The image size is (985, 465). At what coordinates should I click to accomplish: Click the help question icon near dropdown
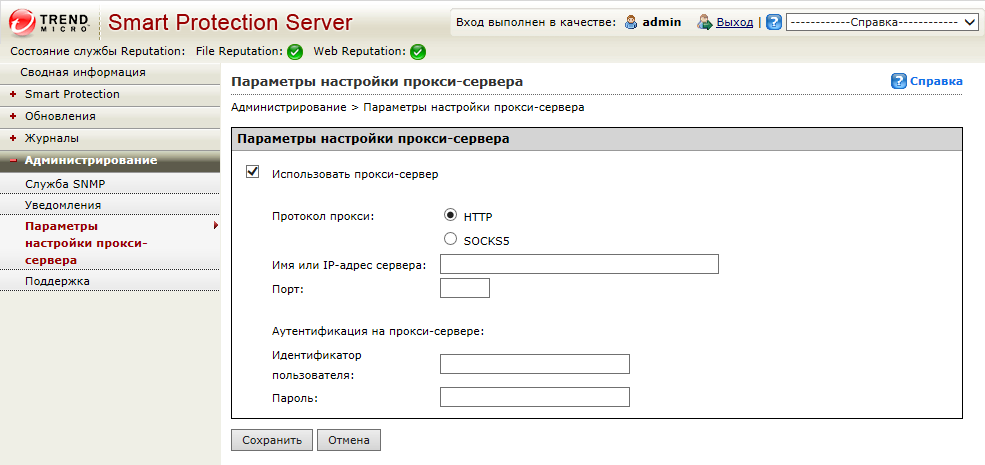(x=773, y=22)
